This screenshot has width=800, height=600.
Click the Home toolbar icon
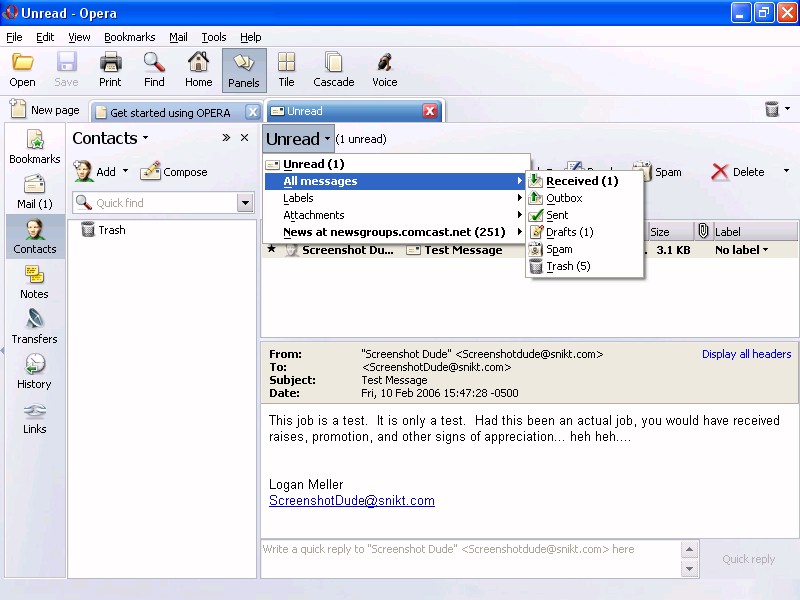pos(198,70)
